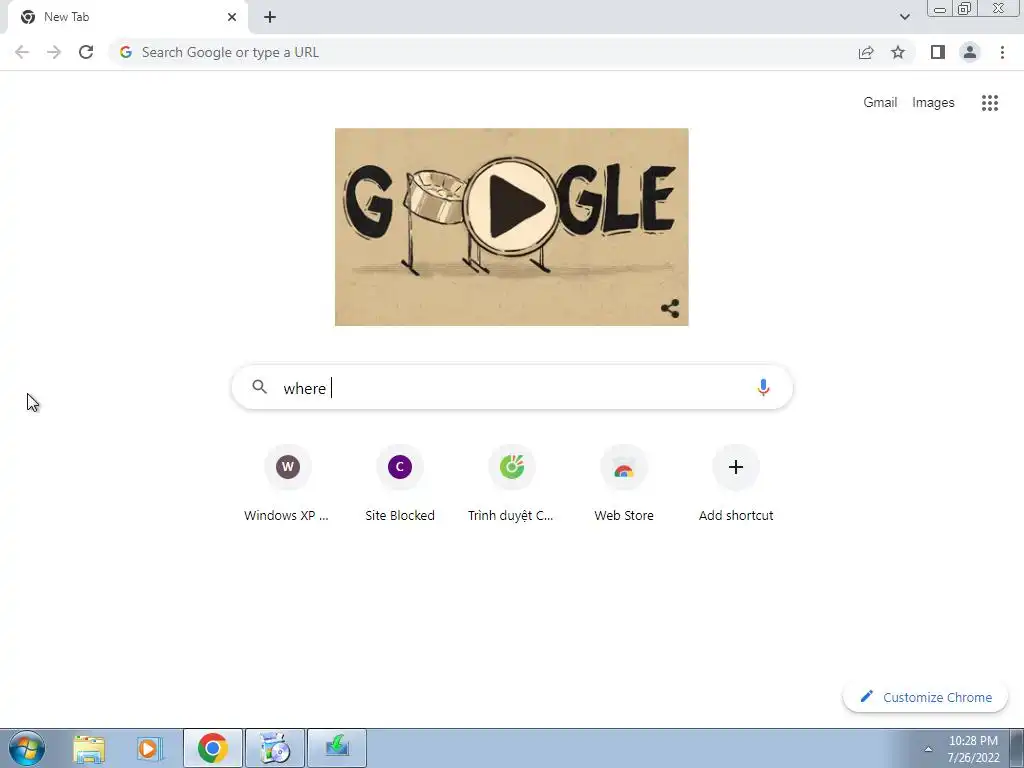
Task: Focus the Google search box containing 'where'
Action: pos(512,387)
